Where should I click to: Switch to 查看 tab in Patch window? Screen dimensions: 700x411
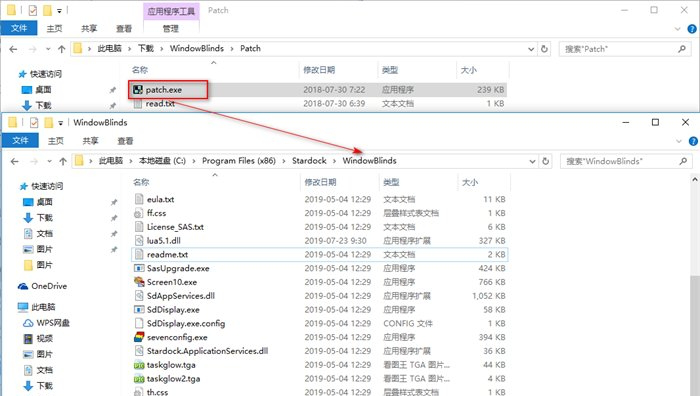124,29
